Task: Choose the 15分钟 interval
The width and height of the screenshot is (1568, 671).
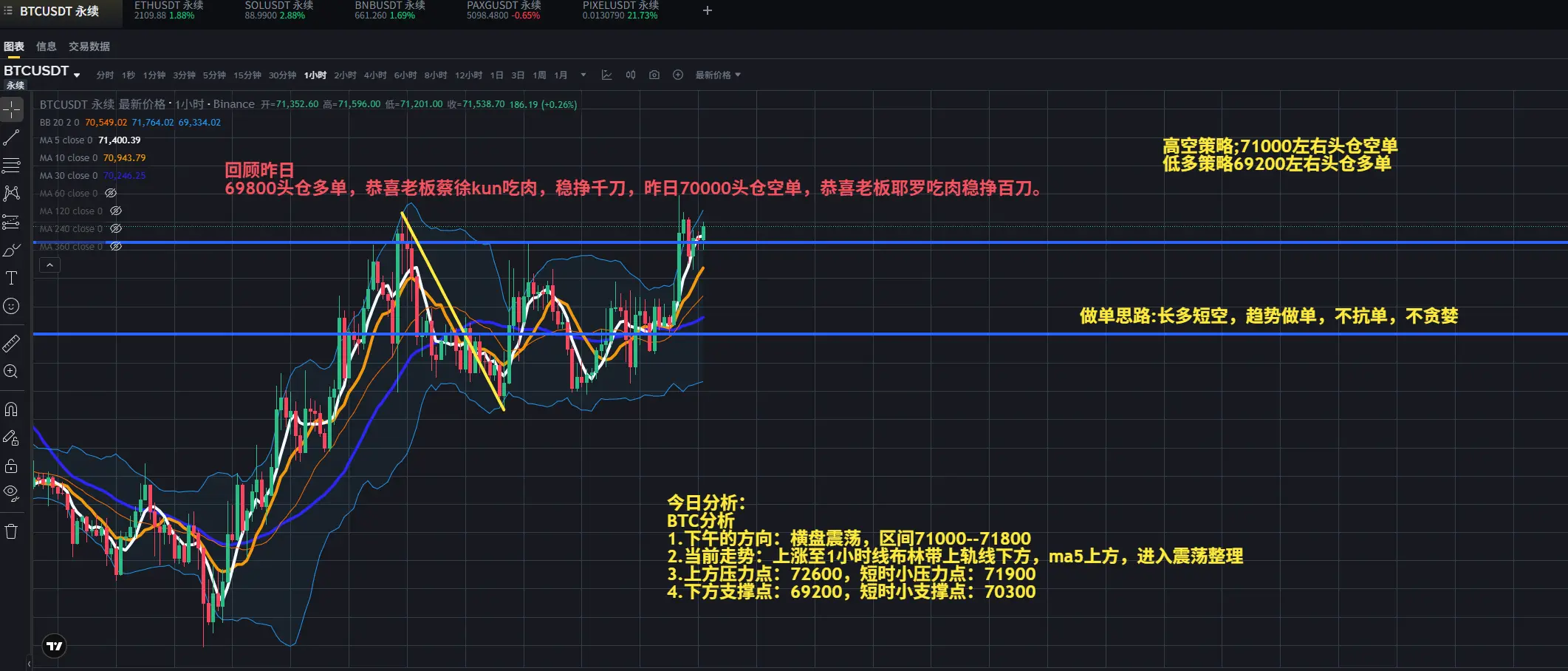Action: pyautogui.click(x=247, y=75)
